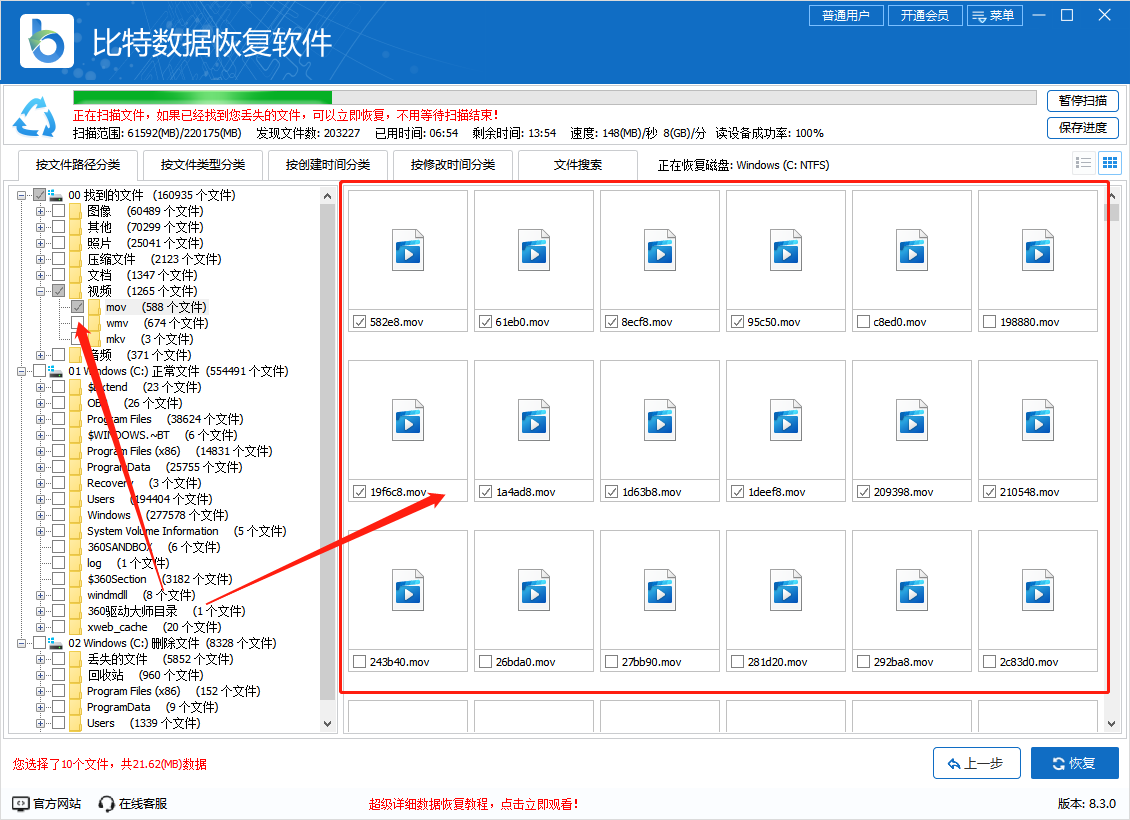
Task: Switch to 按文件类型分类 tab
Action: coord(202,165)
